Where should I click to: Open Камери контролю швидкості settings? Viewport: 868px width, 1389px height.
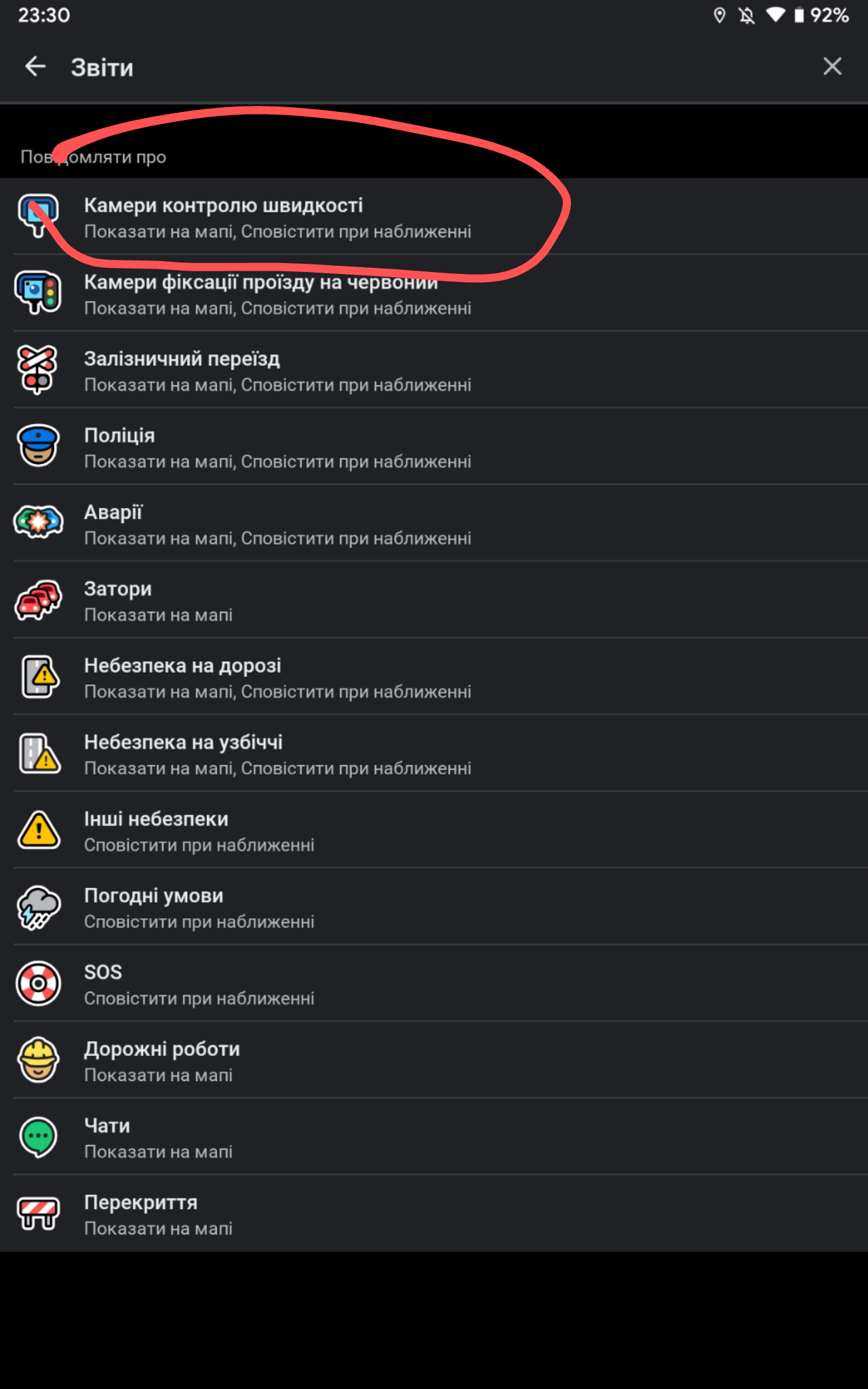pyautogui.click(x=277, y=217)
